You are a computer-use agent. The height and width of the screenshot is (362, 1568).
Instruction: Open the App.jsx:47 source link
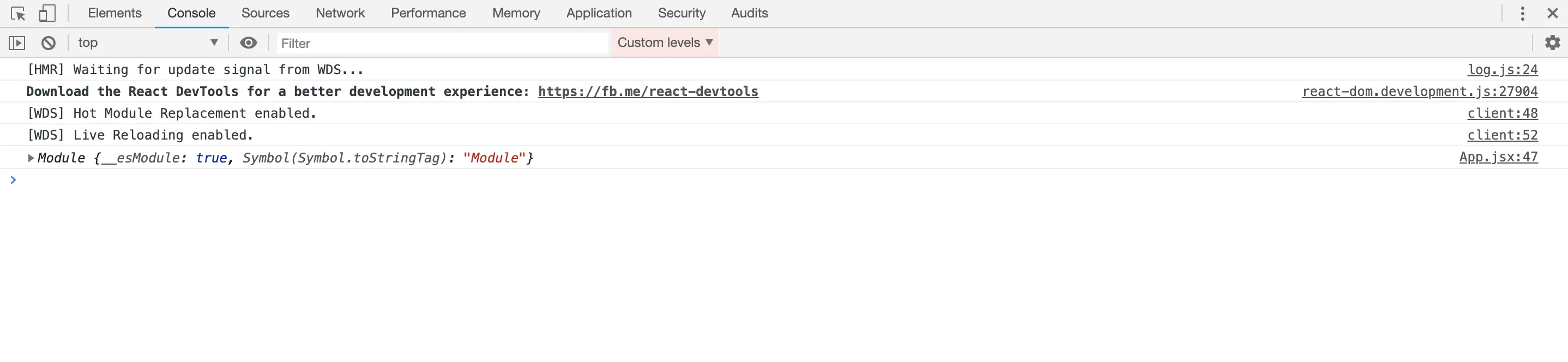1498,158
